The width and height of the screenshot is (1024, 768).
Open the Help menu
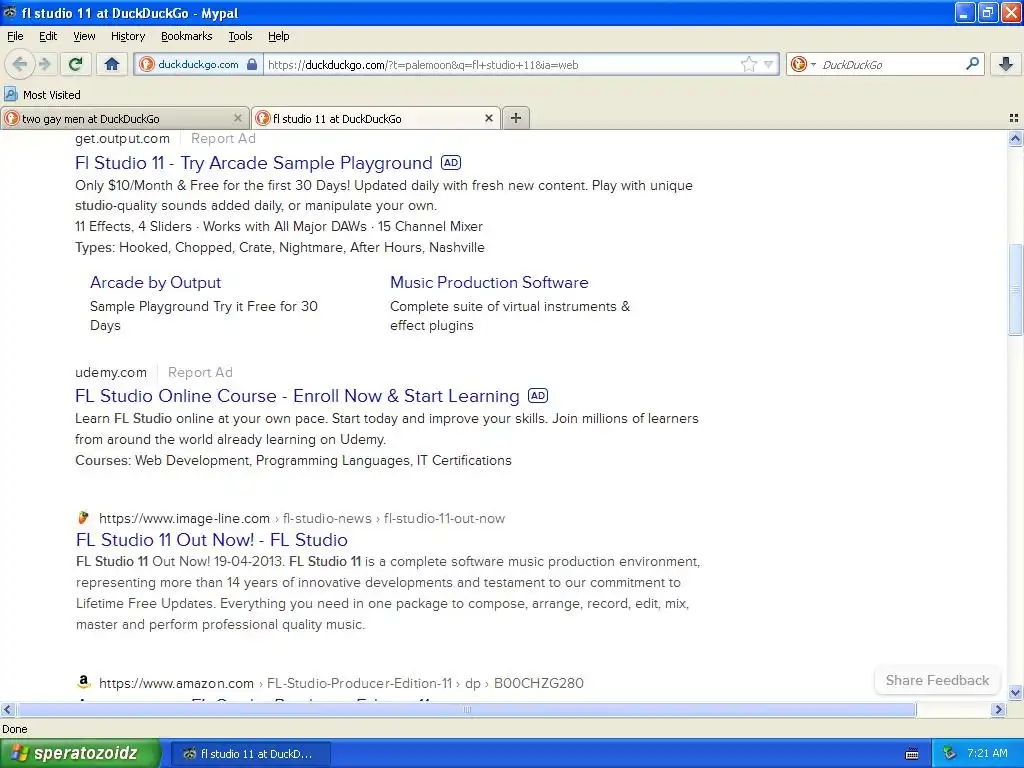pos(278,36)
